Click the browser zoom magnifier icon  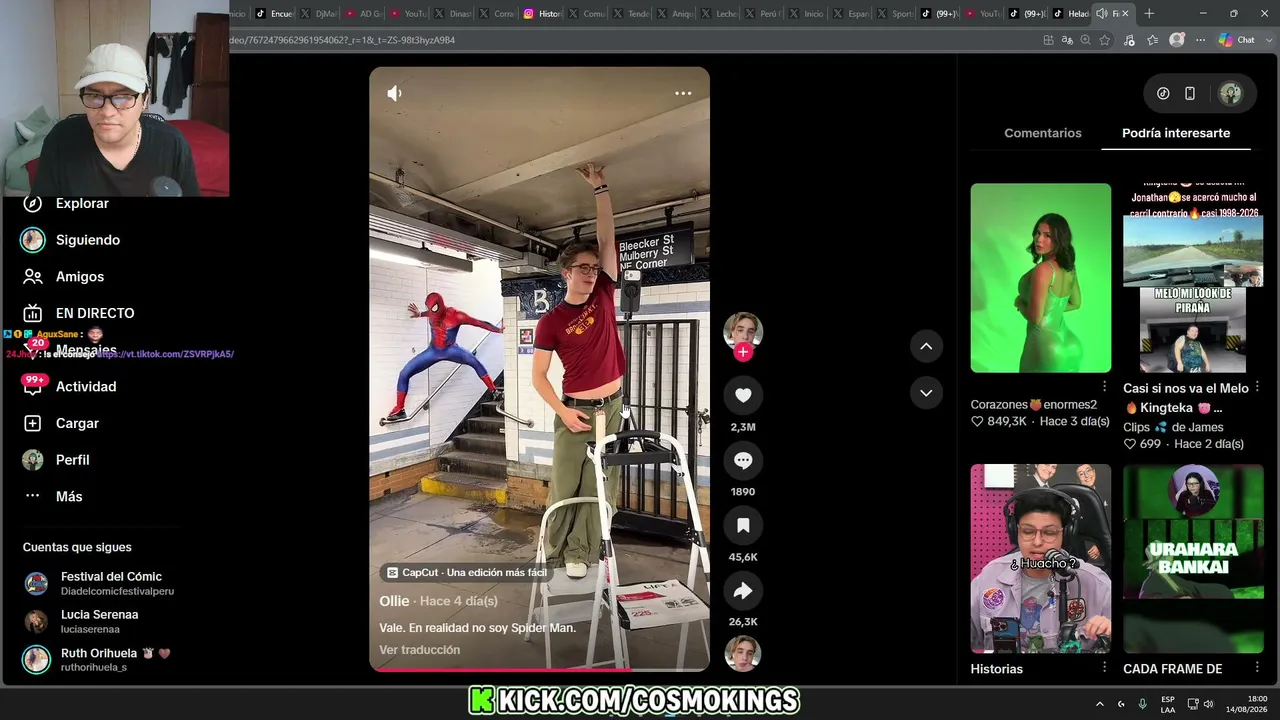point(1086,40)
